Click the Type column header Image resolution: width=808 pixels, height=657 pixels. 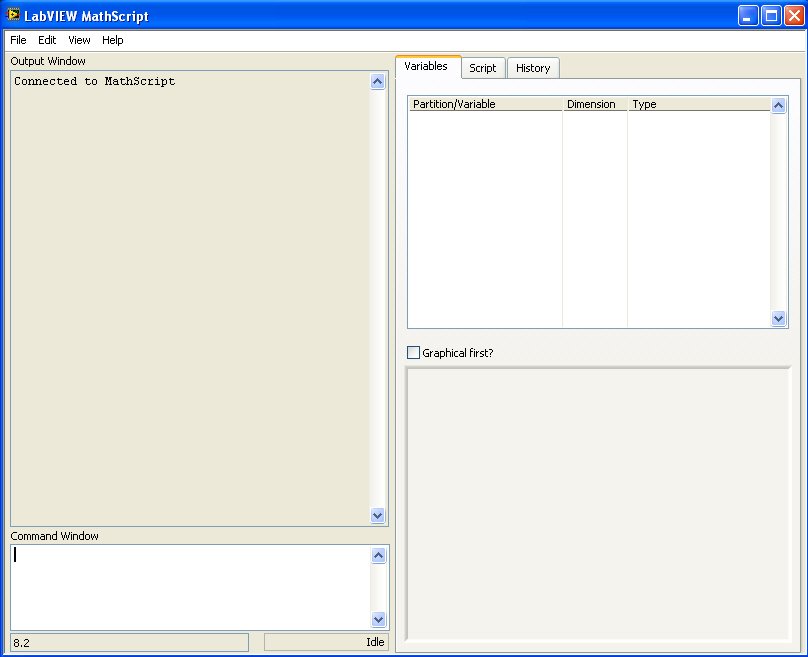[699, 104]
